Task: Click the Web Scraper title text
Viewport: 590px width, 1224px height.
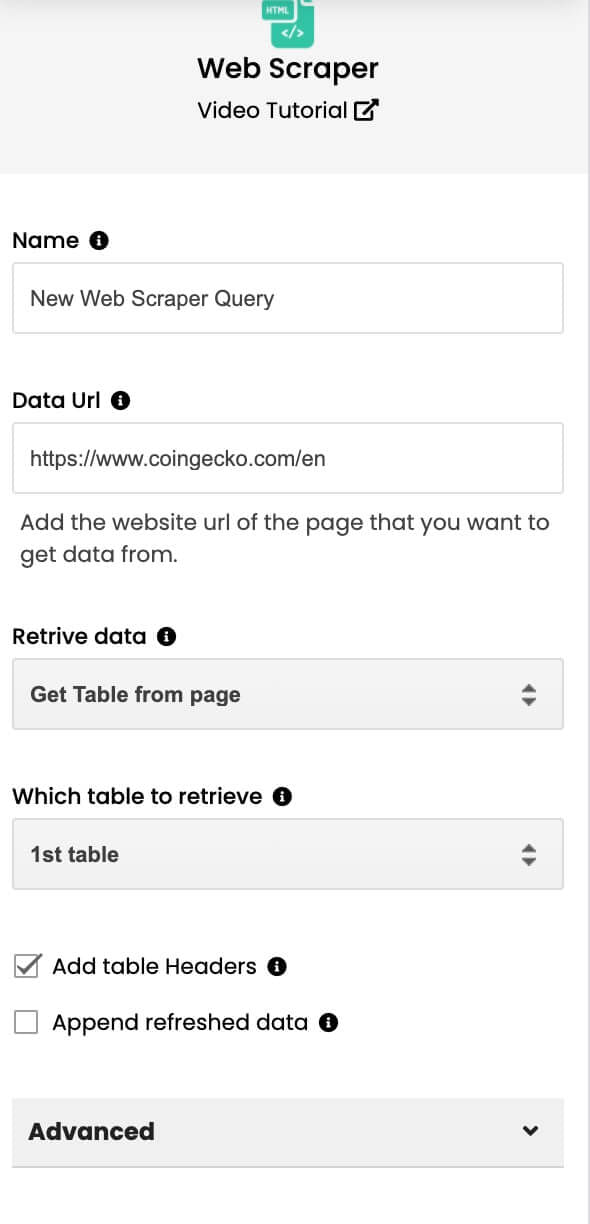Action: tap(288, 68)
